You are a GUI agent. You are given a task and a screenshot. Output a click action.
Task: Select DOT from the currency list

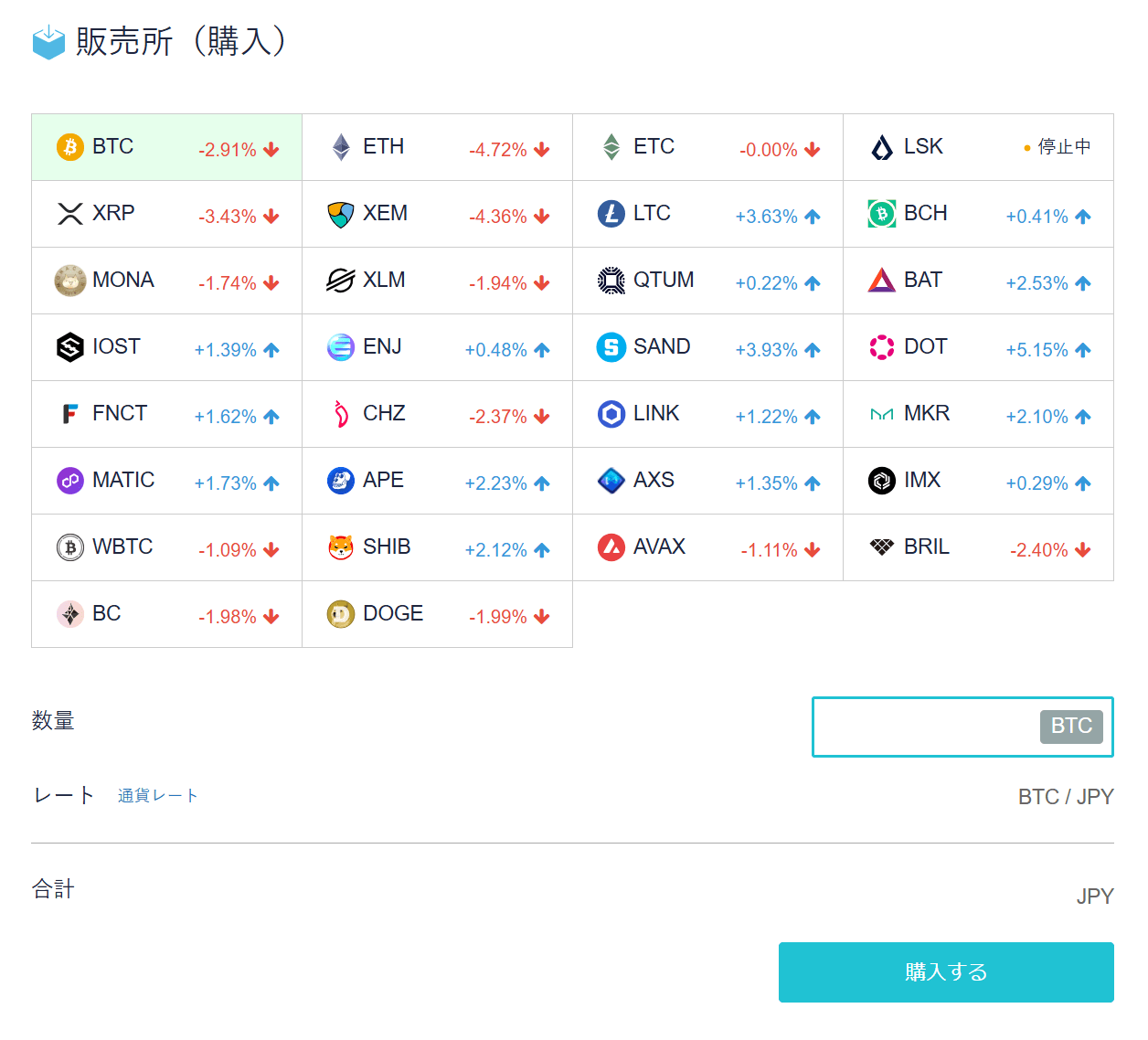[978, 347]
